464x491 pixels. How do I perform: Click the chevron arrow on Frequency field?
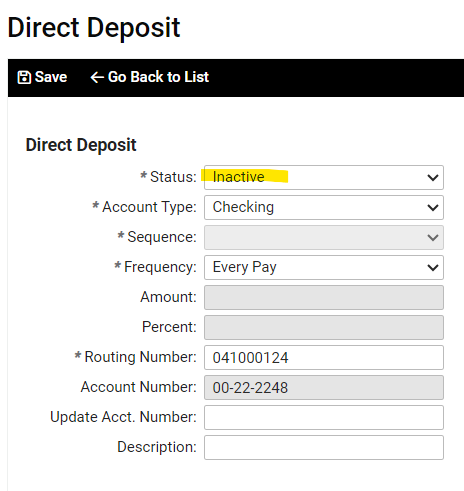(x=433, y=268)
